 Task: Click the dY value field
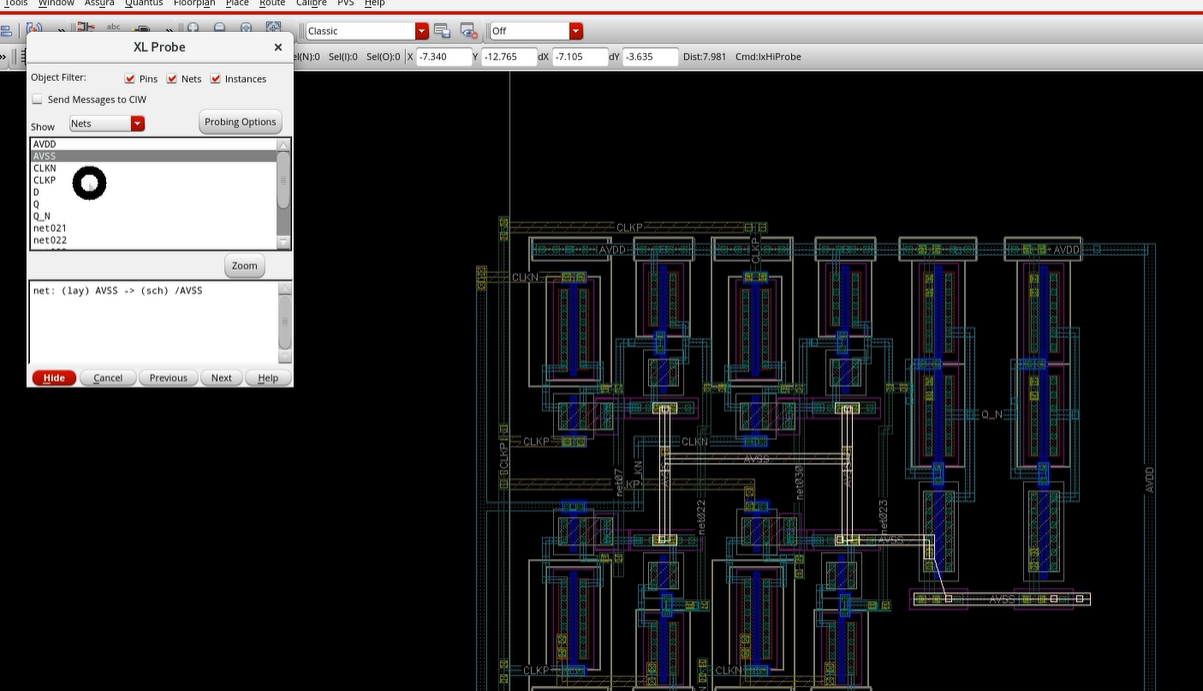coord(649,57)
